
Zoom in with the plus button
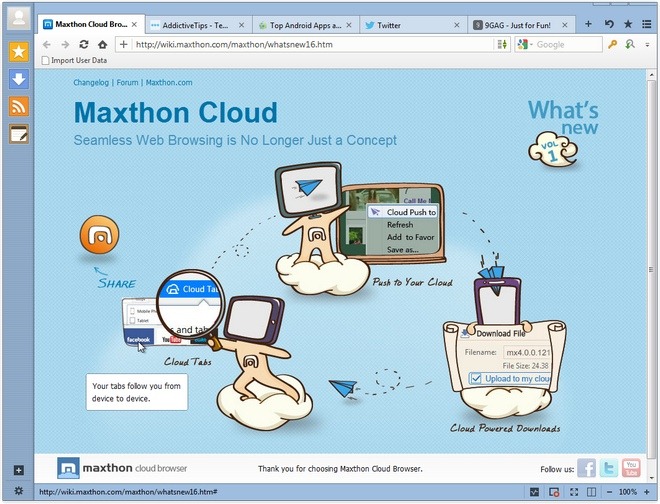pyautogui.click(x=647, y=492)
